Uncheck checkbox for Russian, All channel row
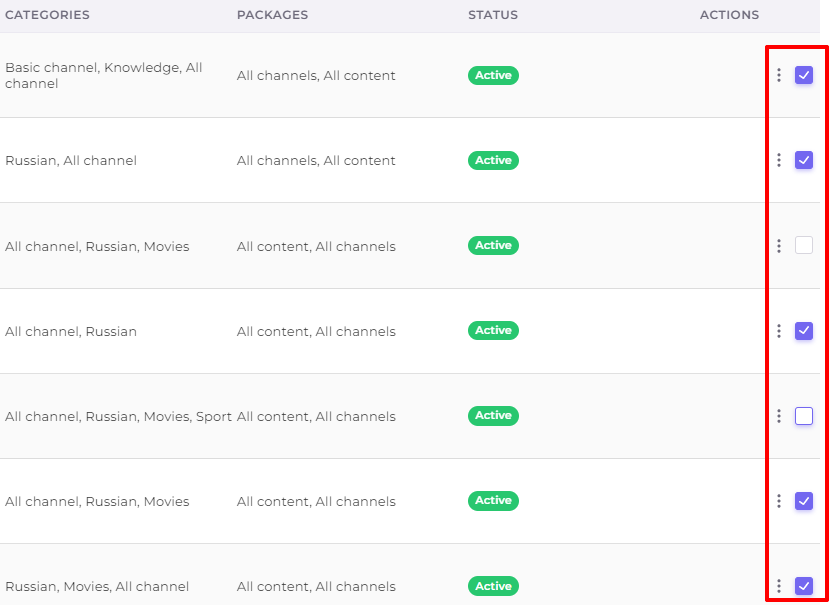This screenshot has height=605, width=837. pyautogui.click(x=804, y=160)
